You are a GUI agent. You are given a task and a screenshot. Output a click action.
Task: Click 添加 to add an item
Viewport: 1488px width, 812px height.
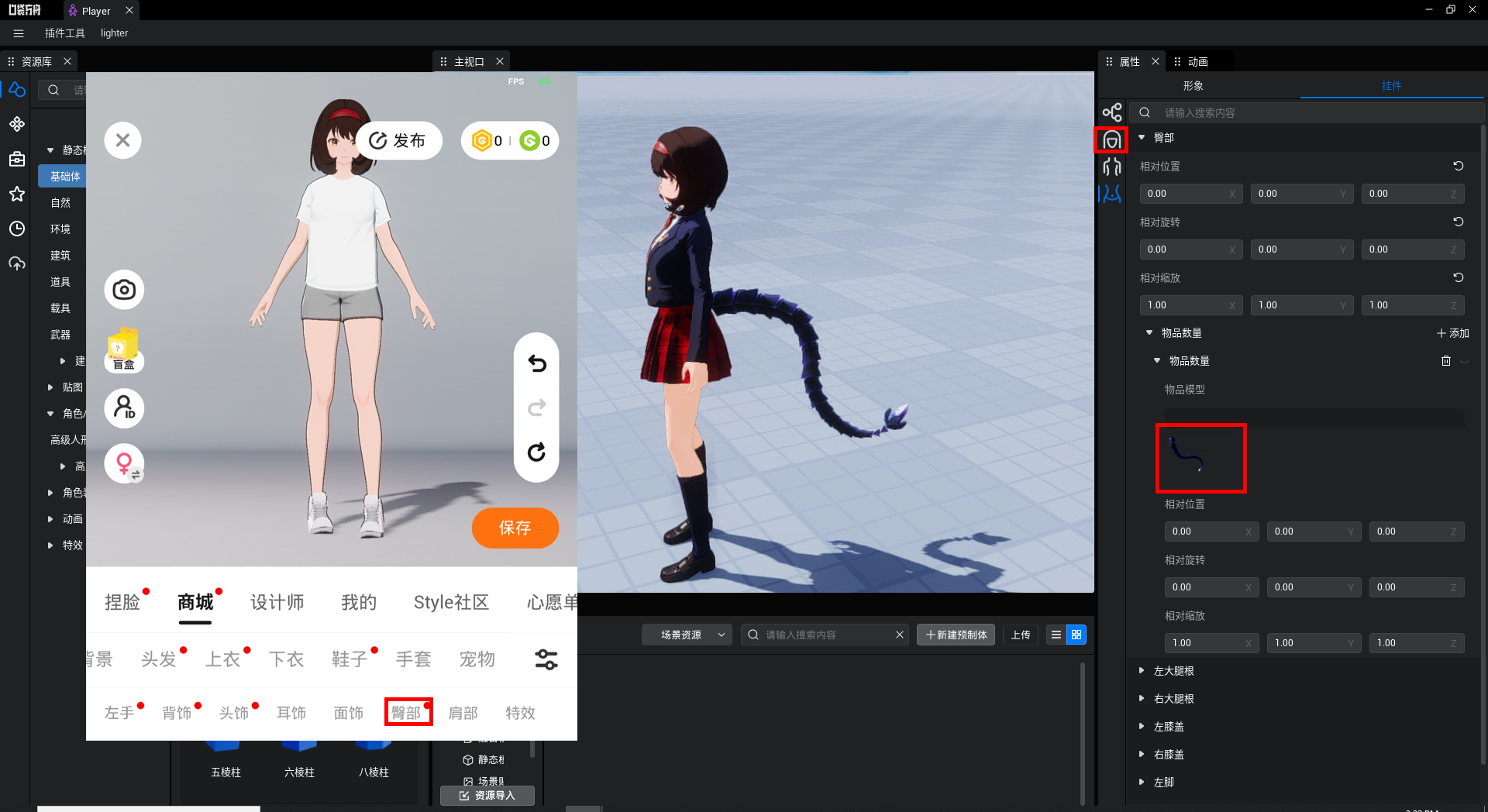1453,333
